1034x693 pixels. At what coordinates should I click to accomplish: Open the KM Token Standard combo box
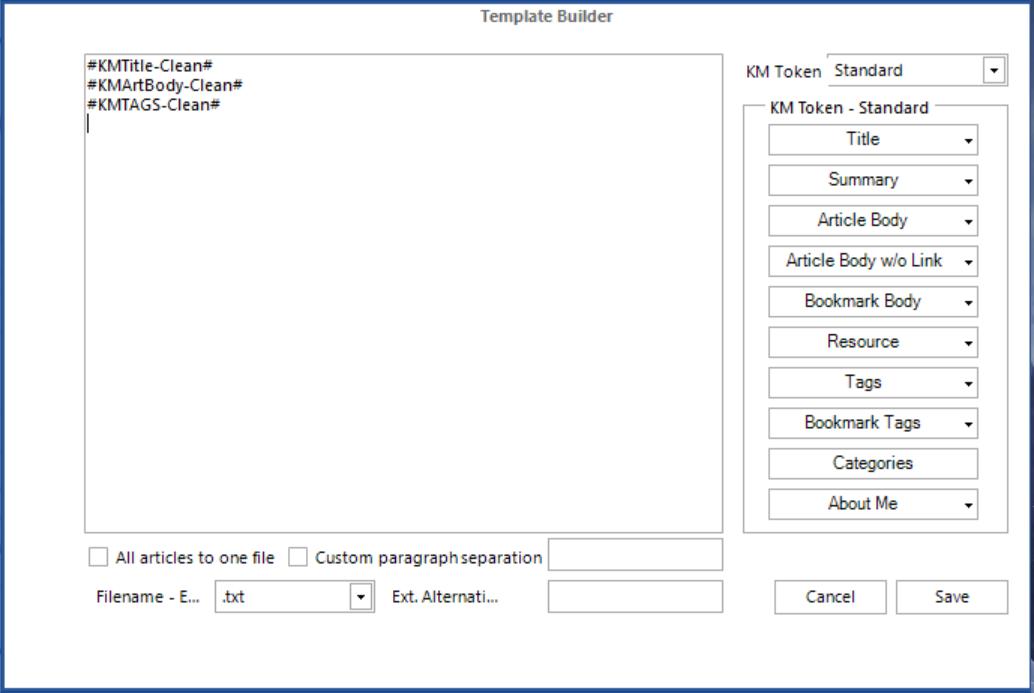coord(993,71)
